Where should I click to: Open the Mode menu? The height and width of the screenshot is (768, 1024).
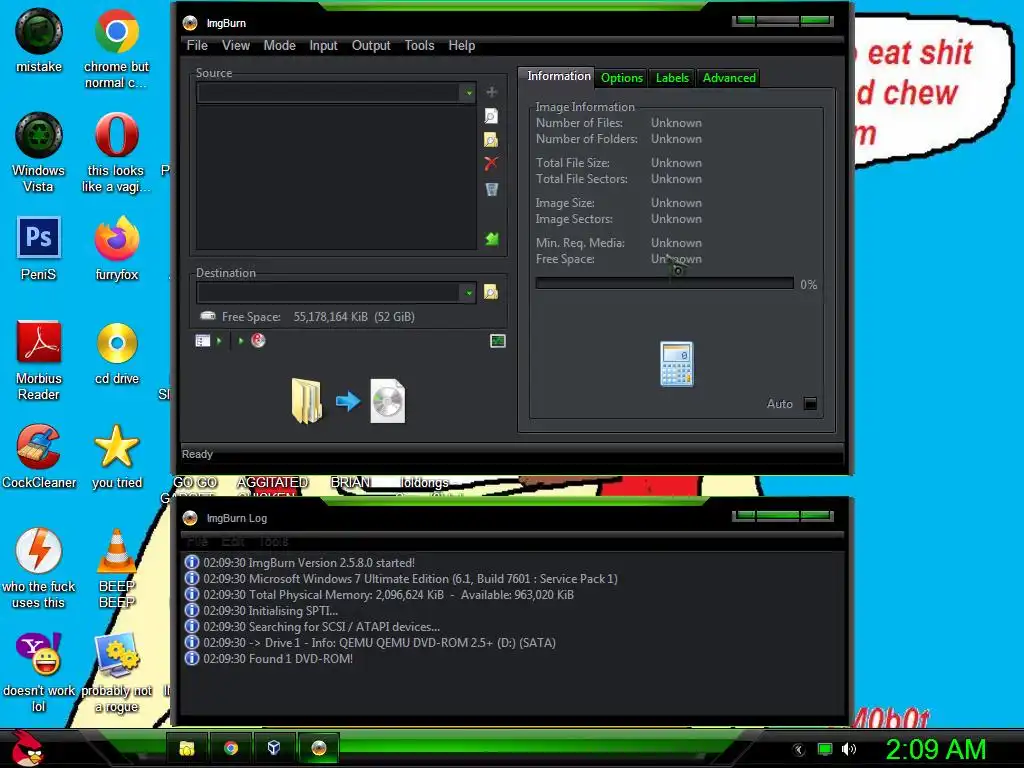[280, 46]
